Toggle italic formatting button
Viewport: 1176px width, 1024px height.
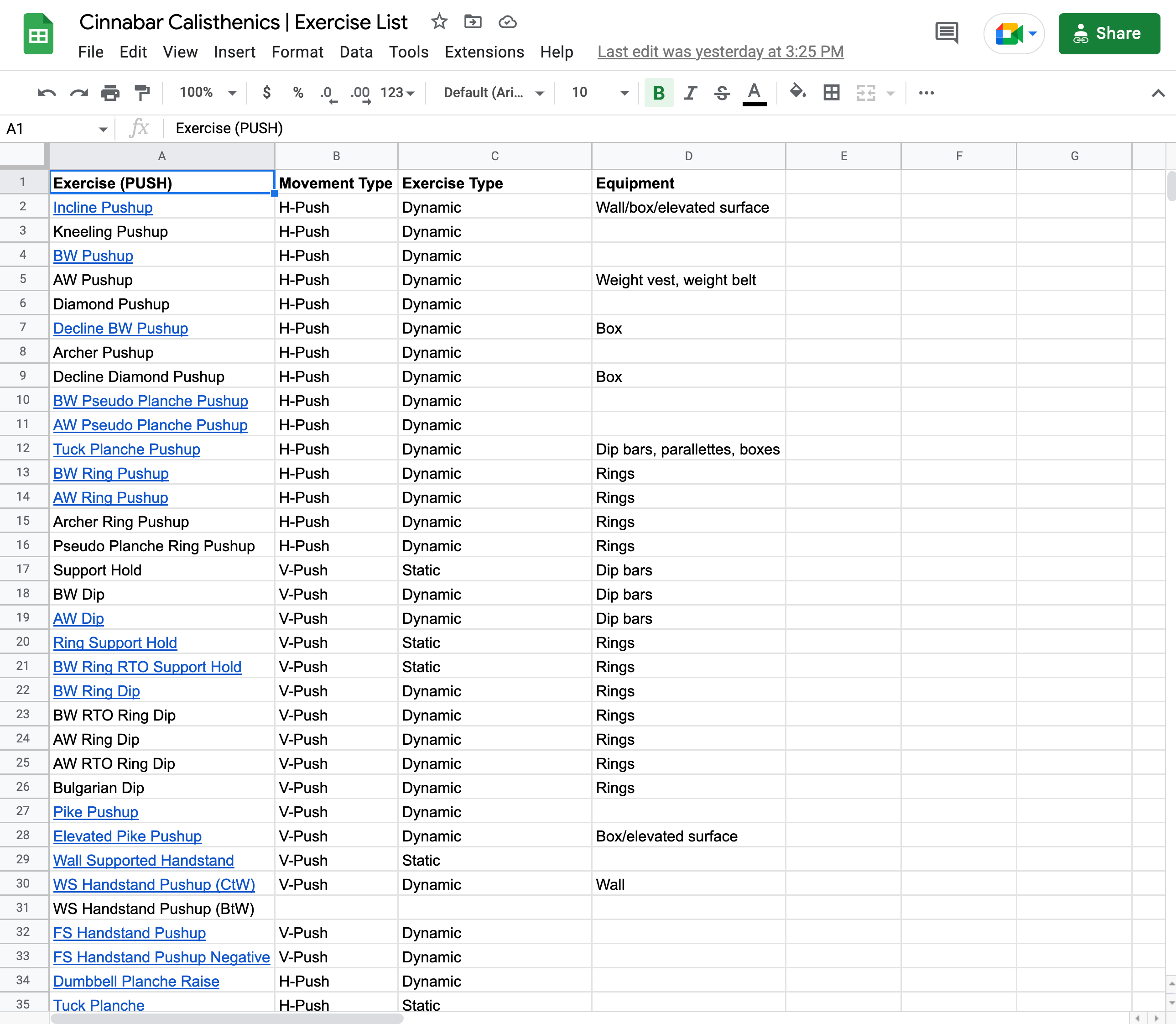691,93
